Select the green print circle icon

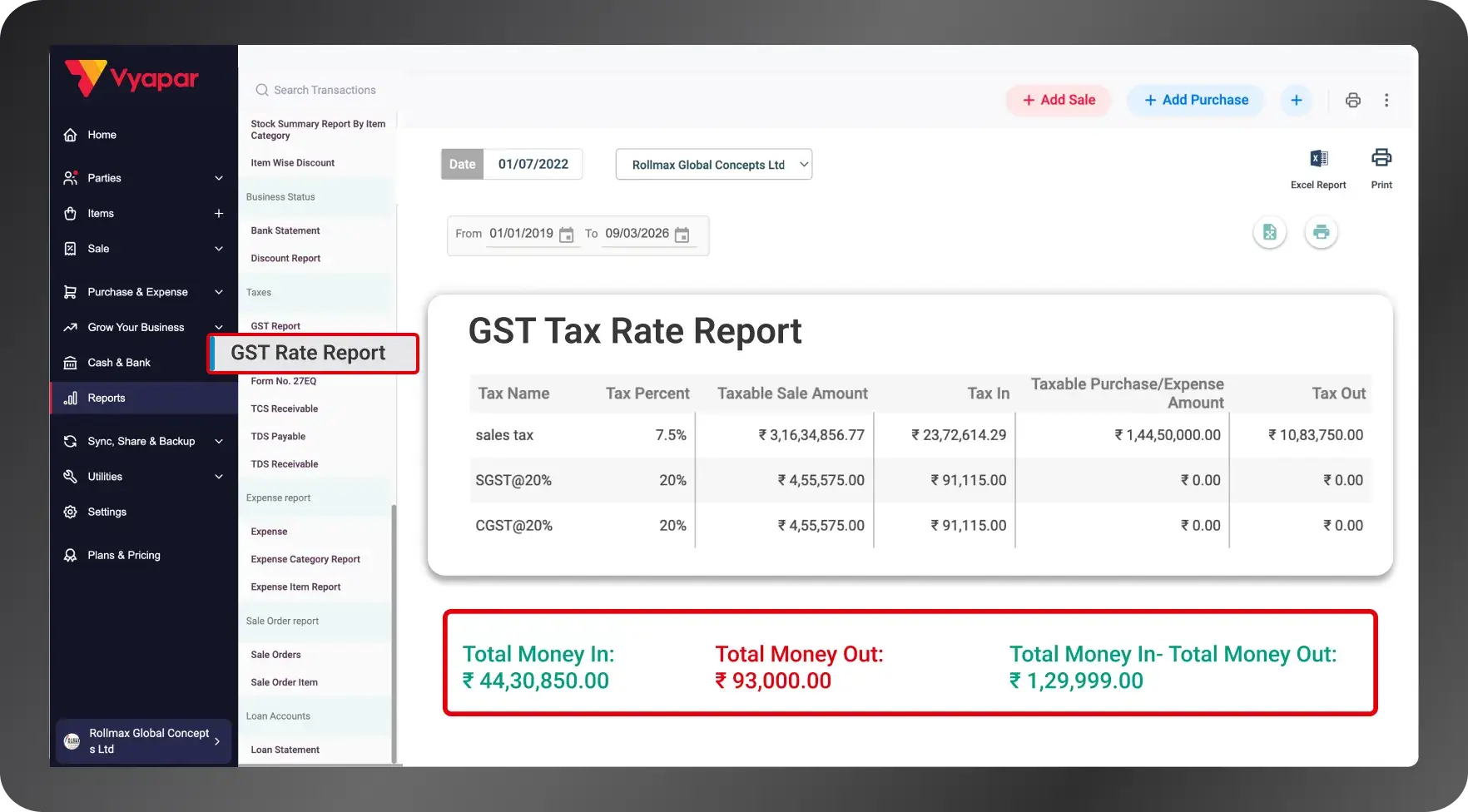tap(1321, 232)
